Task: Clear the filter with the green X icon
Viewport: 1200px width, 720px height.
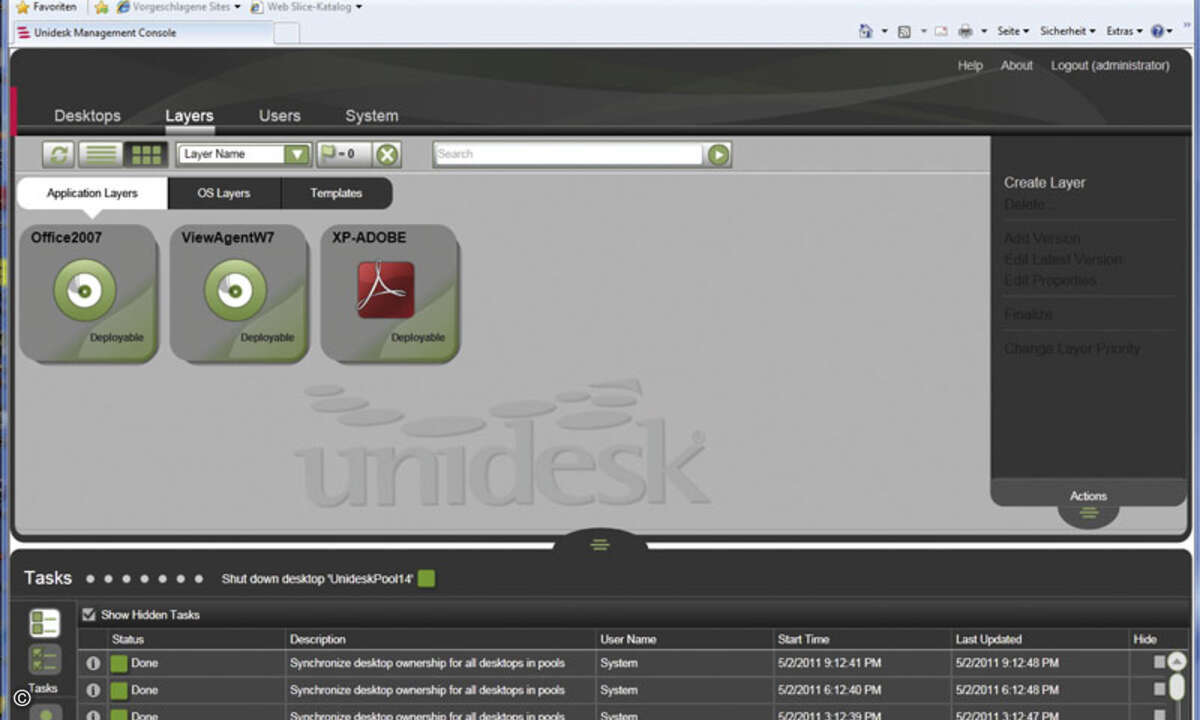Action: (387, 154)
